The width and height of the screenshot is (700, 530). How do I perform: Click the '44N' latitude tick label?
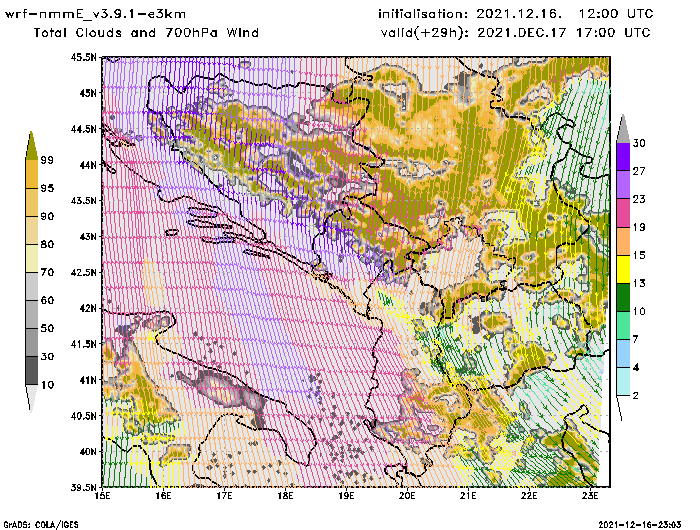[x=88, y=165]
